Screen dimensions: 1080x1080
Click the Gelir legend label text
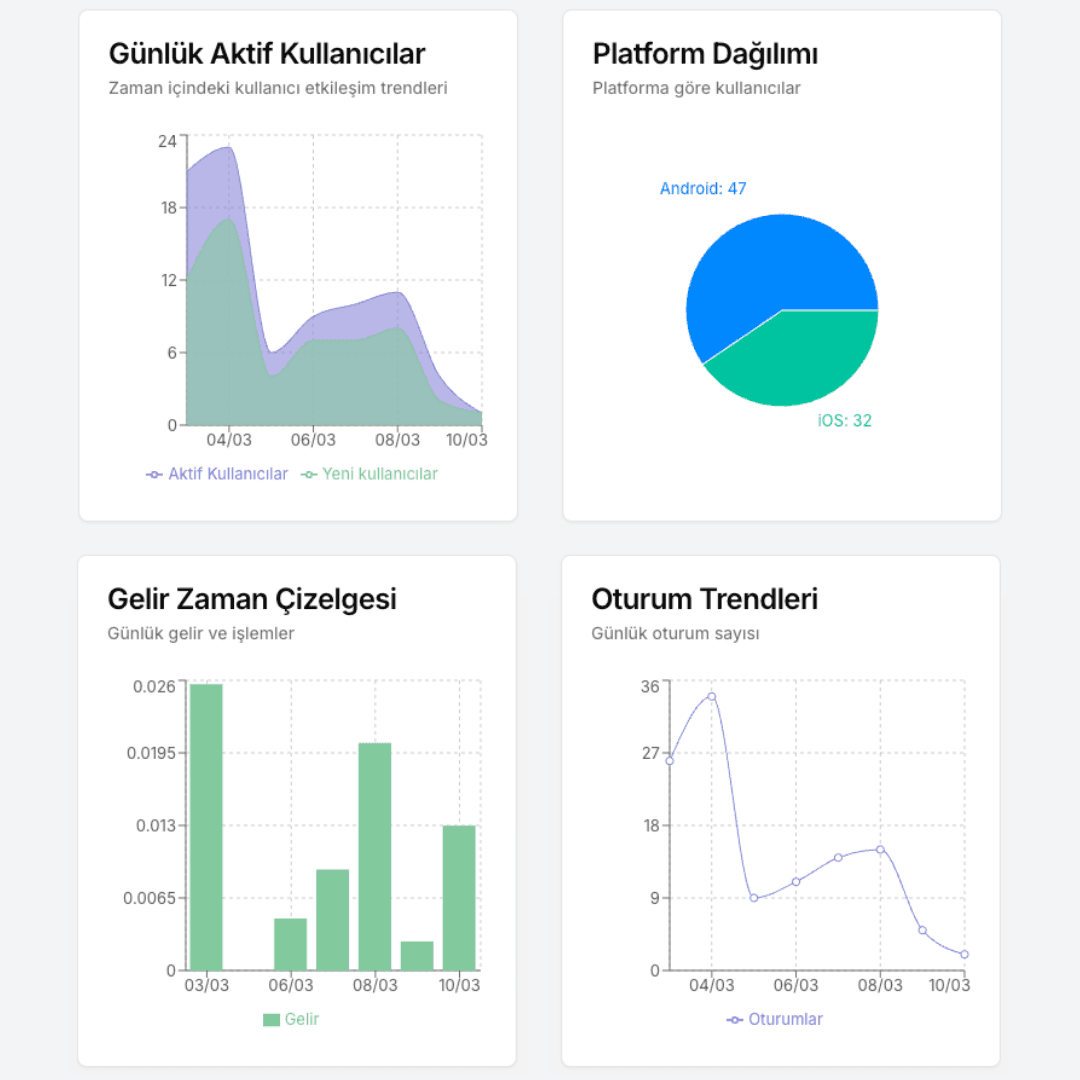tap(302, 1019)
